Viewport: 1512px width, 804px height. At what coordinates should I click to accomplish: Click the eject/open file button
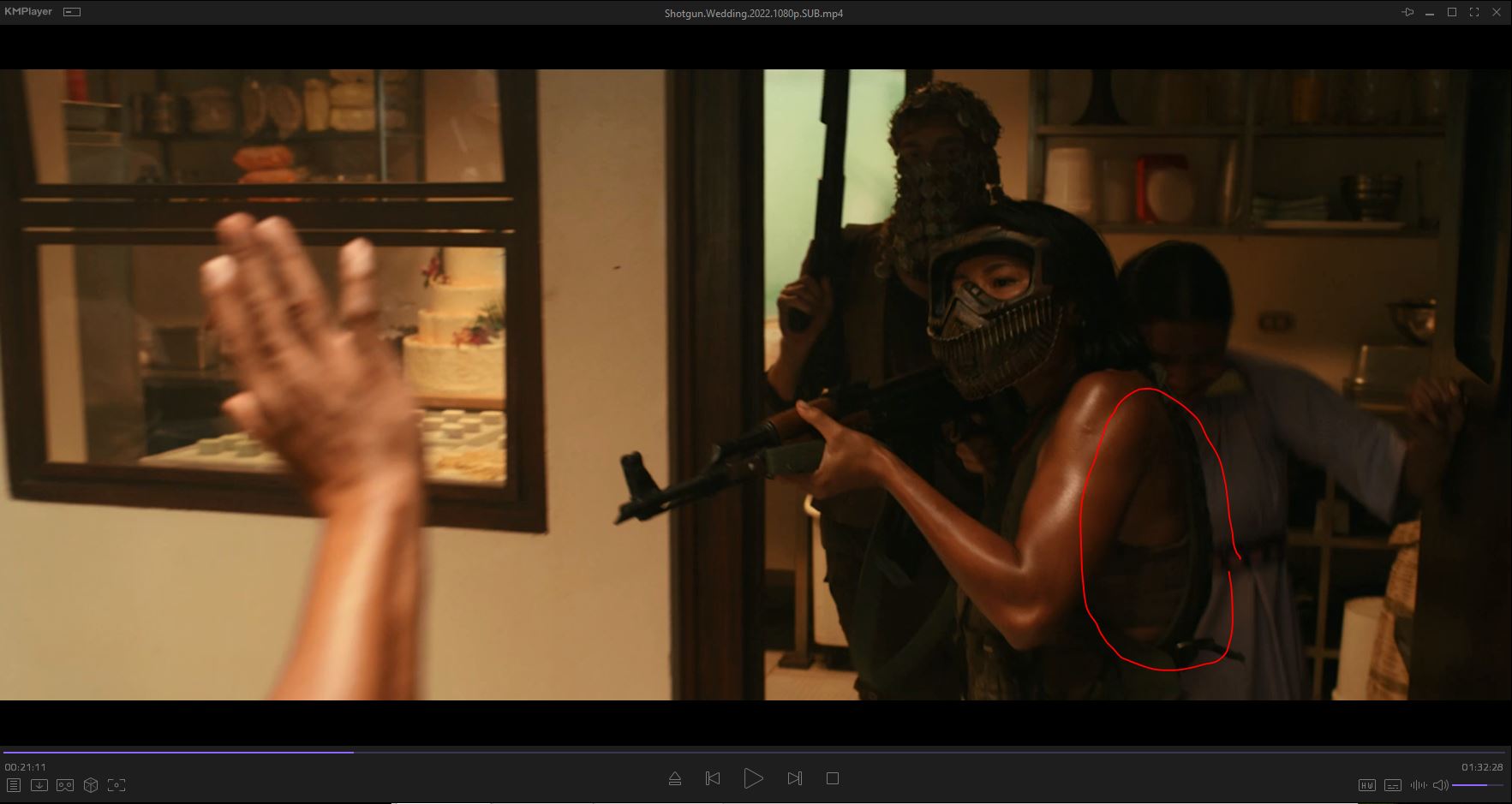point(675,778)
